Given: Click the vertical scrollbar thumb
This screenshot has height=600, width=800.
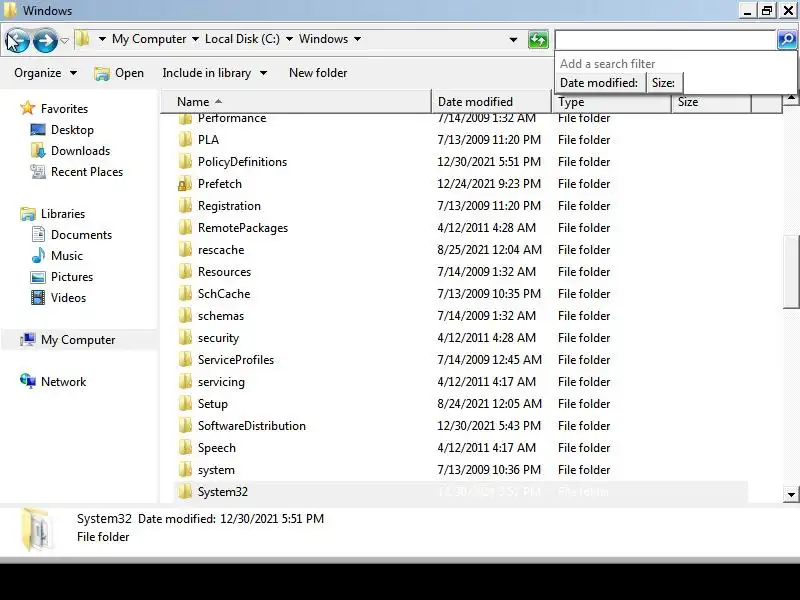Looking at the screenshot, I should pos(791,271).
